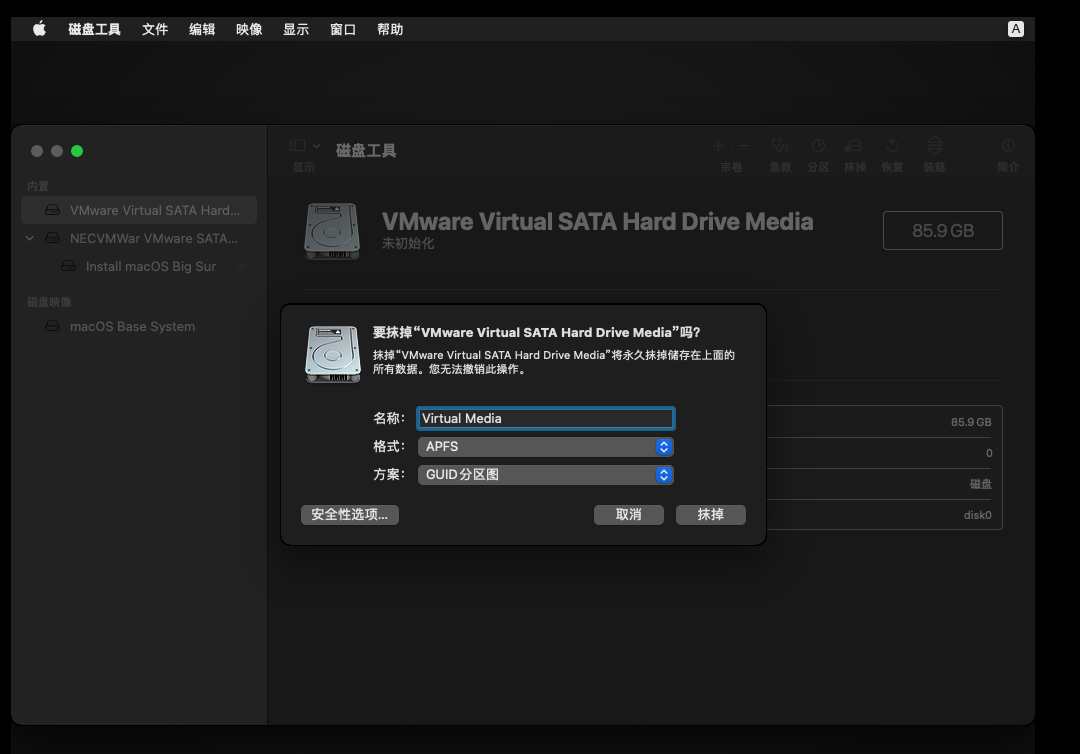Click the 抹掉 erase button in the dialog
Viewport: 1080px width, 754px height.
pos(711,514)
